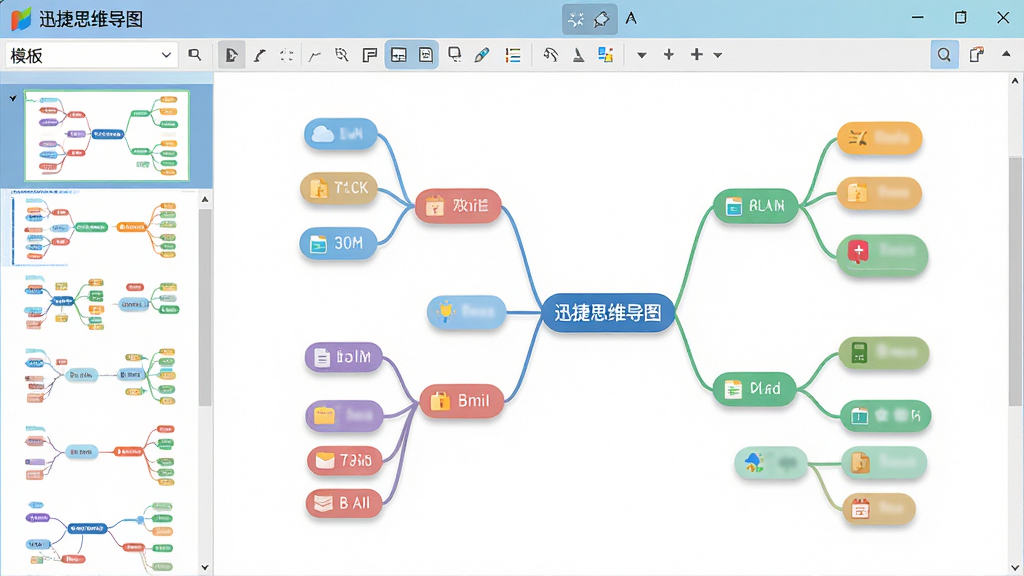
Task: Click the lightbulb icon in the light-blue node
Action: click(x=445, y=312)
